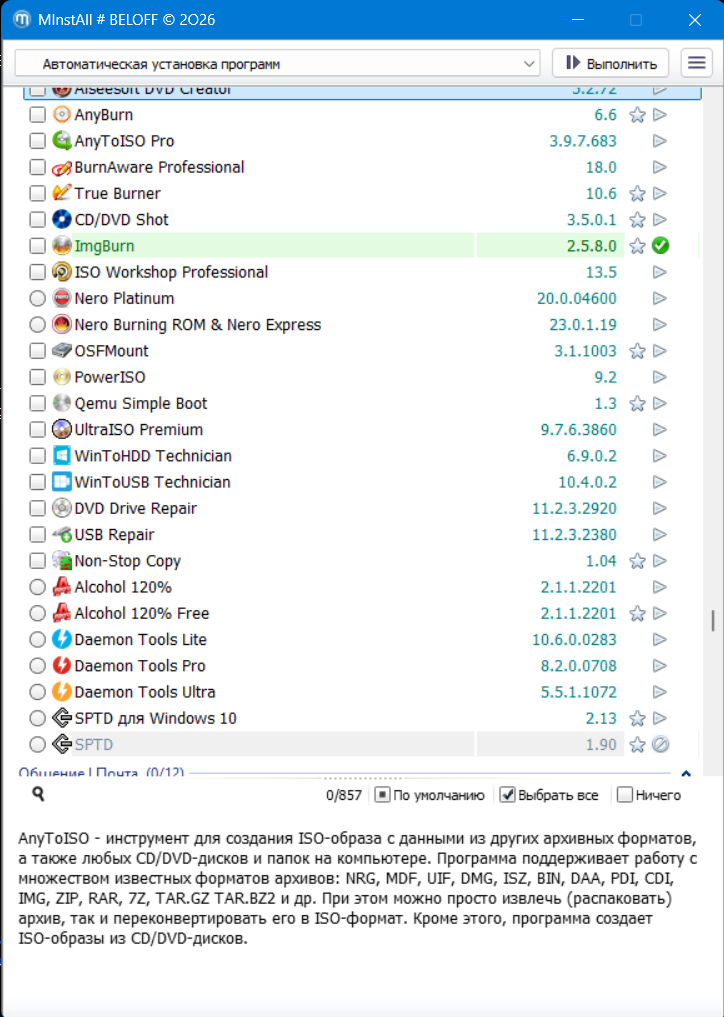Click the run arrow for AnyToISO Pro
The image size is (724, 1017).
660,141
